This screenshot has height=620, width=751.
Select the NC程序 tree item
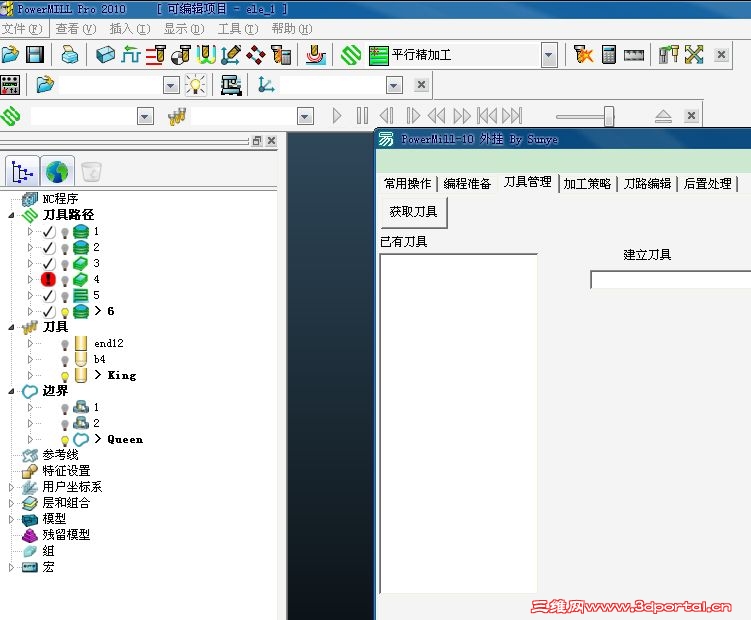60,198
